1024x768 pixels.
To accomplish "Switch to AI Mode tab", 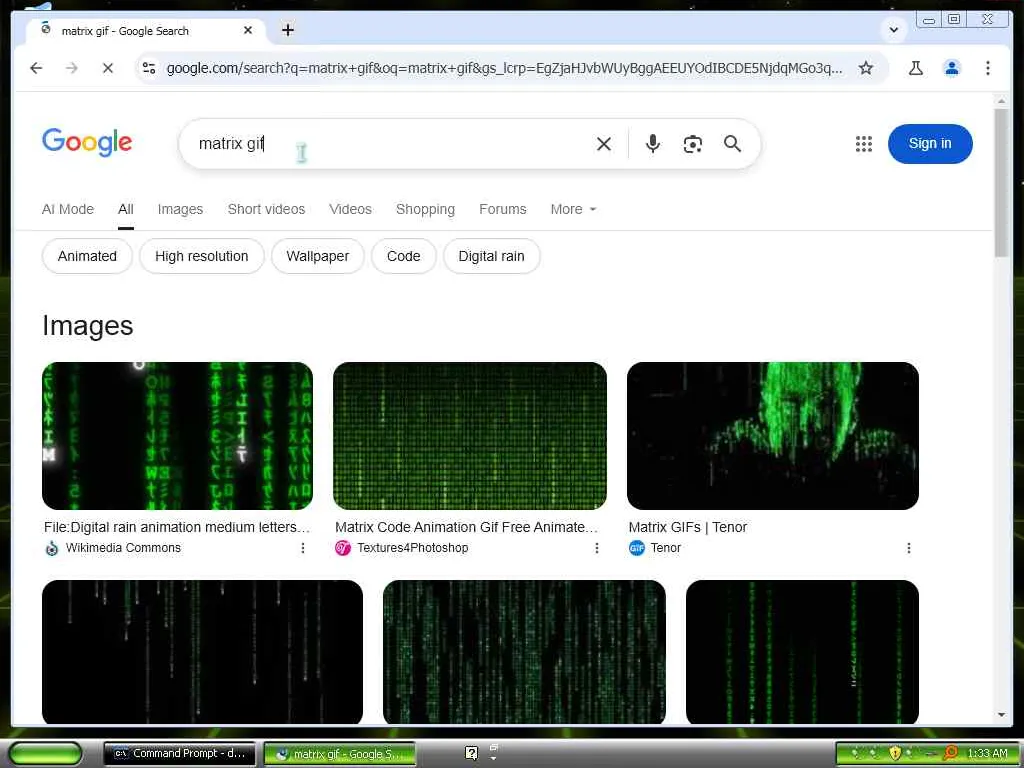I will pos(68,209).
